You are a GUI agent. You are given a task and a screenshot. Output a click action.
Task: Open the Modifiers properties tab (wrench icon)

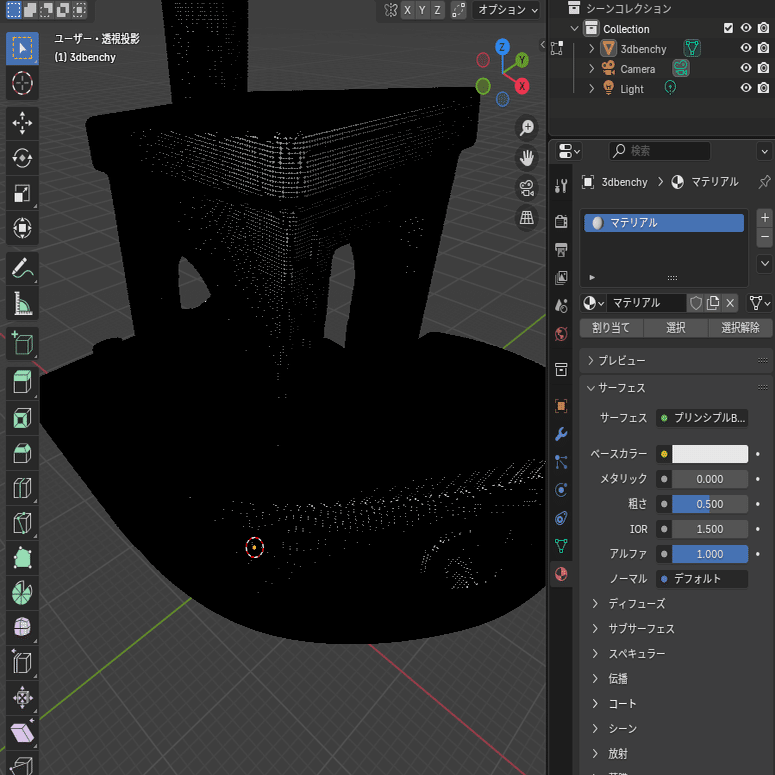click(x=561, y=434)
